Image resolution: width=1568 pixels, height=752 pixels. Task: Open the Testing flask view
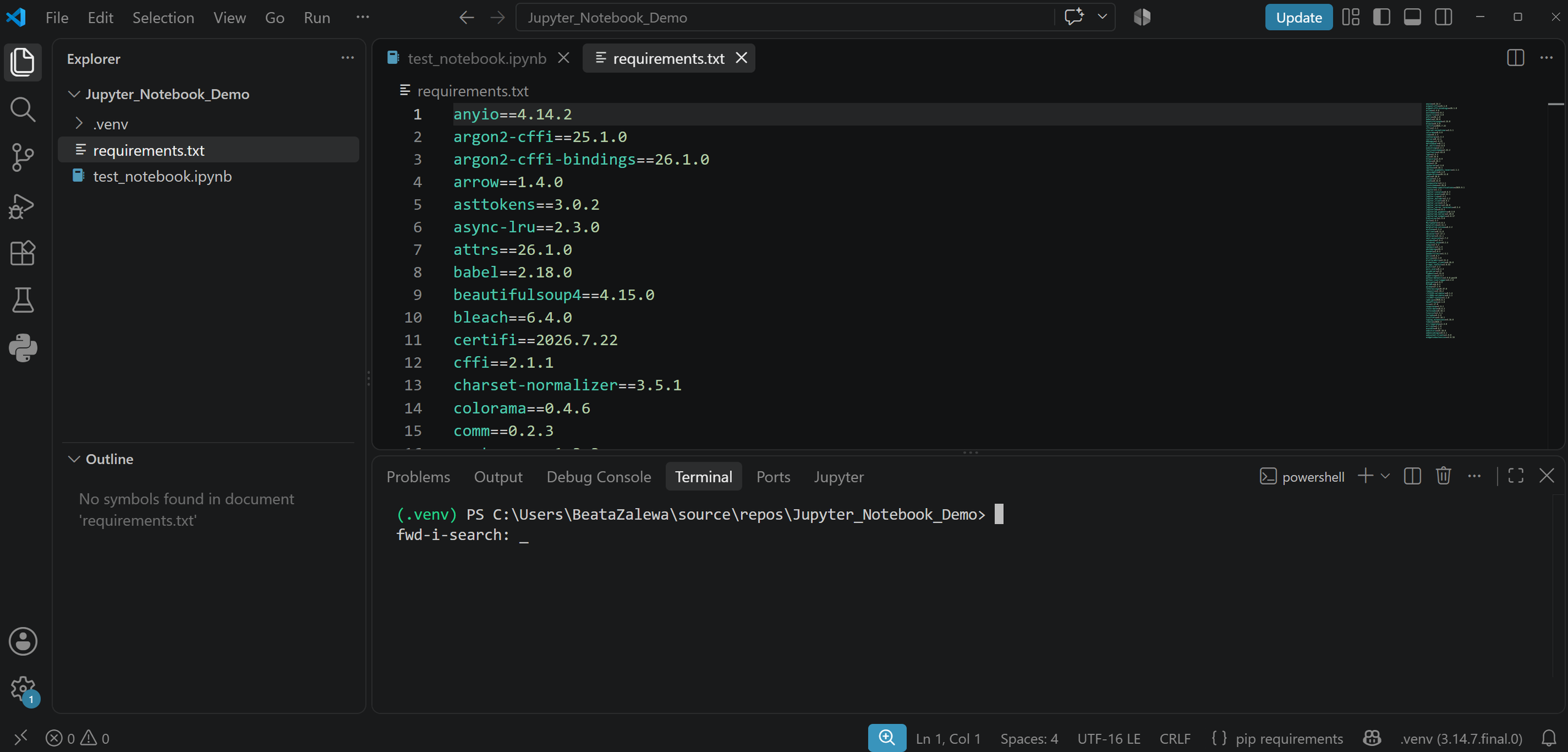pos(23,300)
